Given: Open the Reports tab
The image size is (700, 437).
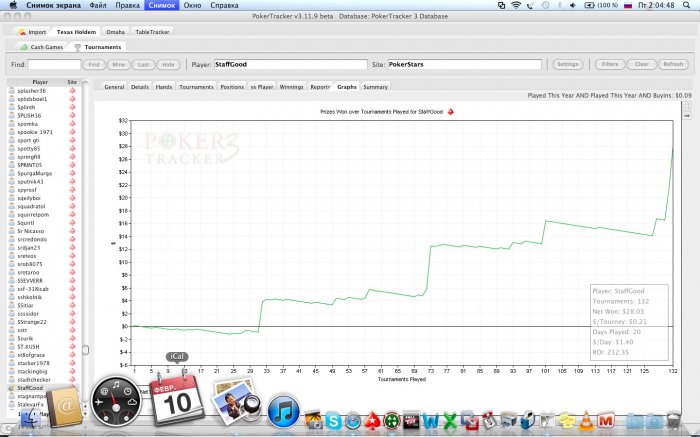Looking at the screenshot, I should [x=320, y=87].
